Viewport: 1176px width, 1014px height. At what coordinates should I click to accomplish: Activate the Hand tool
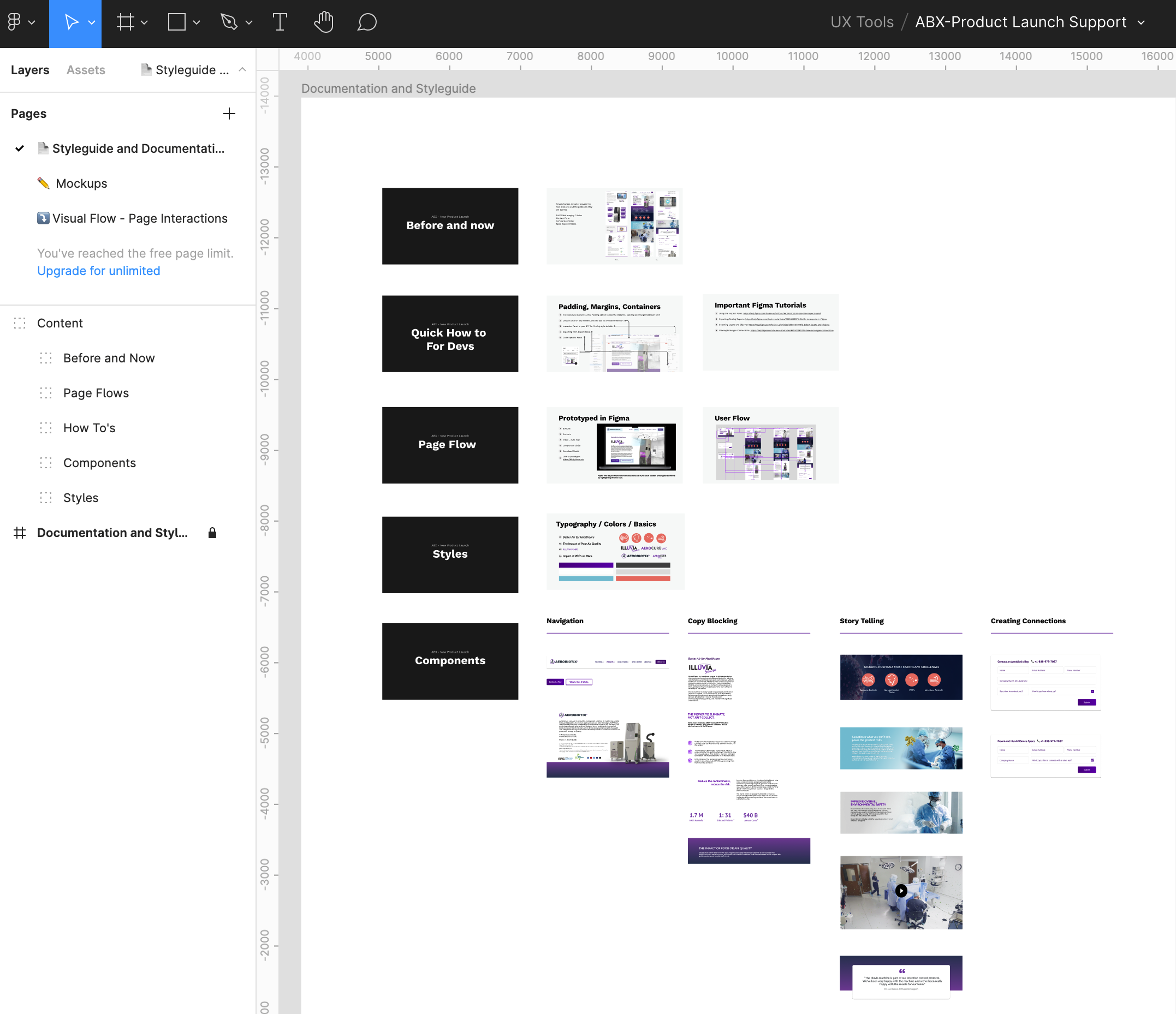coord(324,22)
